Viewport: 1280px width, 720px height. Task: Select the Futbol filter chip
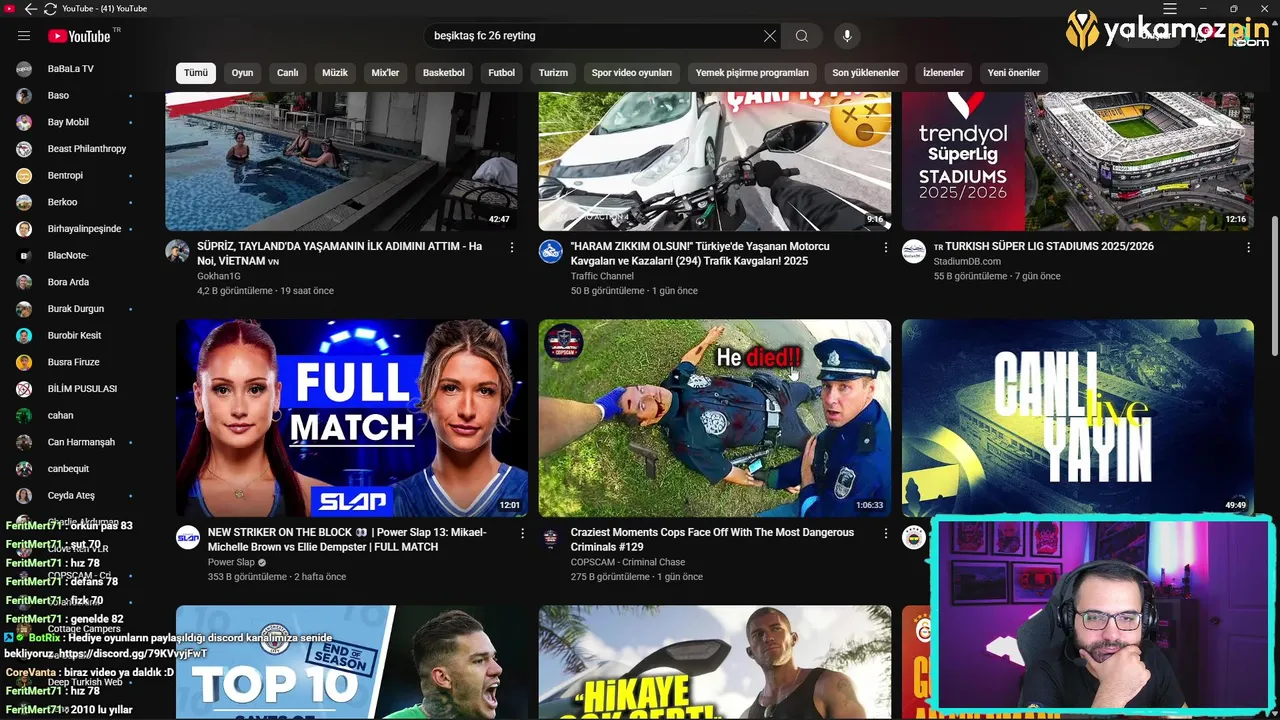[502, 73]
